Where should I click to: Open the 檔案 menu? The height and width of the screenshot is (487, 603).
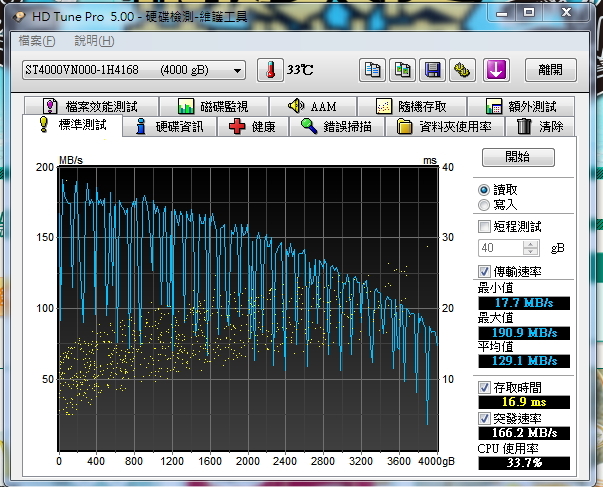pyautogui.click(x=37, y=41)
